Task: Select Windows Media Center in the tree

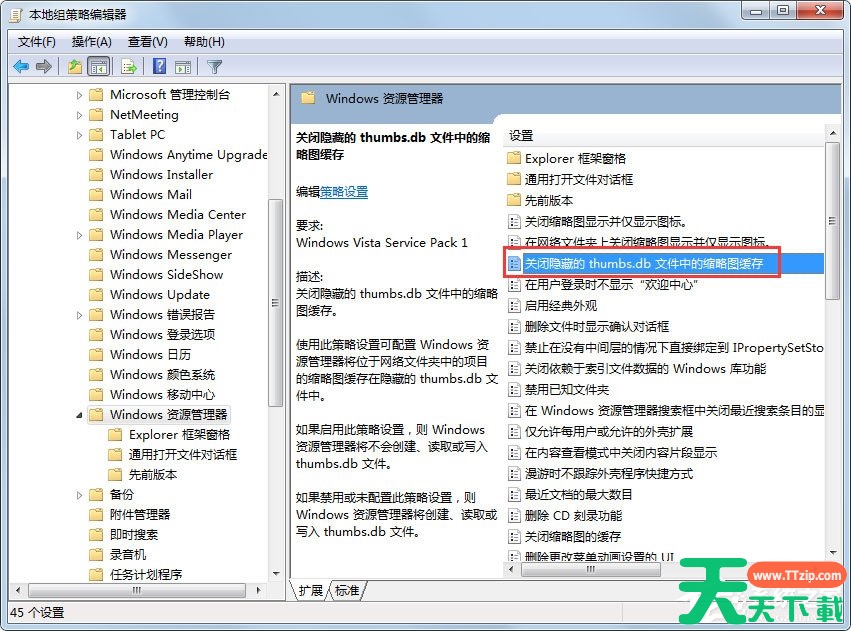Action: click(x=177, y=215)
